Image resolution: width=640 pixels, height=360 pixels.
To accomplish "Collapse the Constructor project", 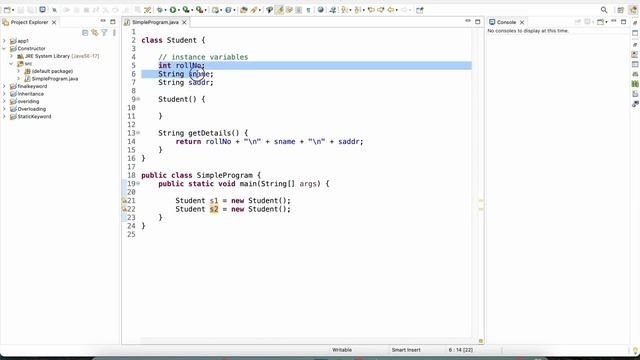I will 4,48.
